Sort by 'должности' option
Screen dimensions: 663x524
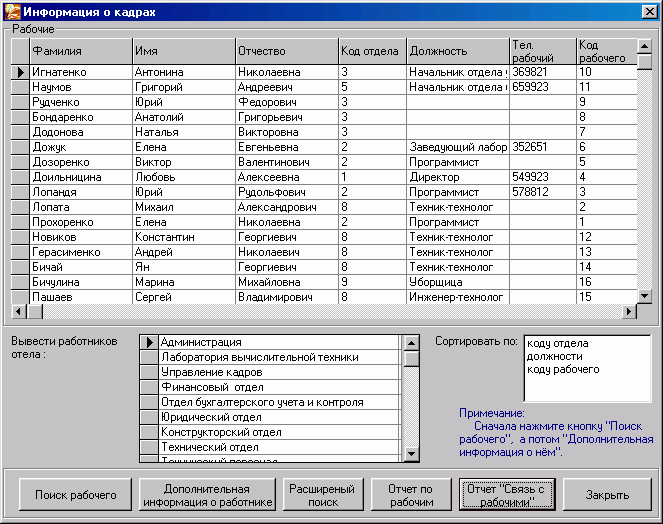[x=554, y=356]
